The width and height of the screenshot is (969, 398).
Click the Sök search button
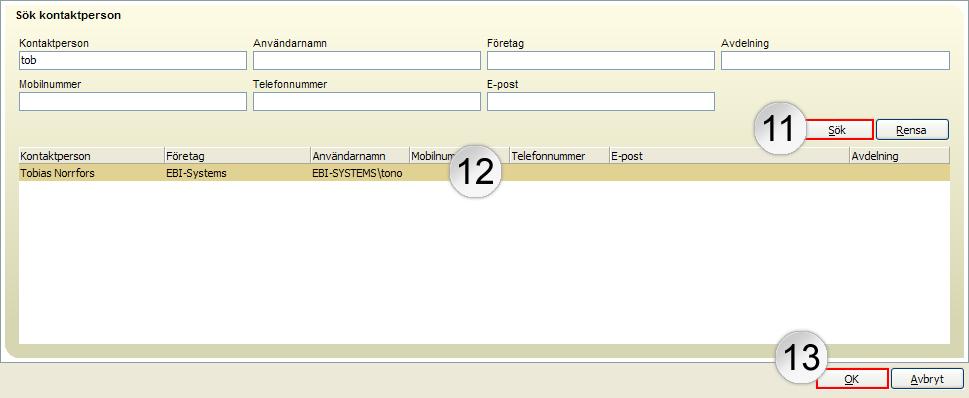pos(838,130)
